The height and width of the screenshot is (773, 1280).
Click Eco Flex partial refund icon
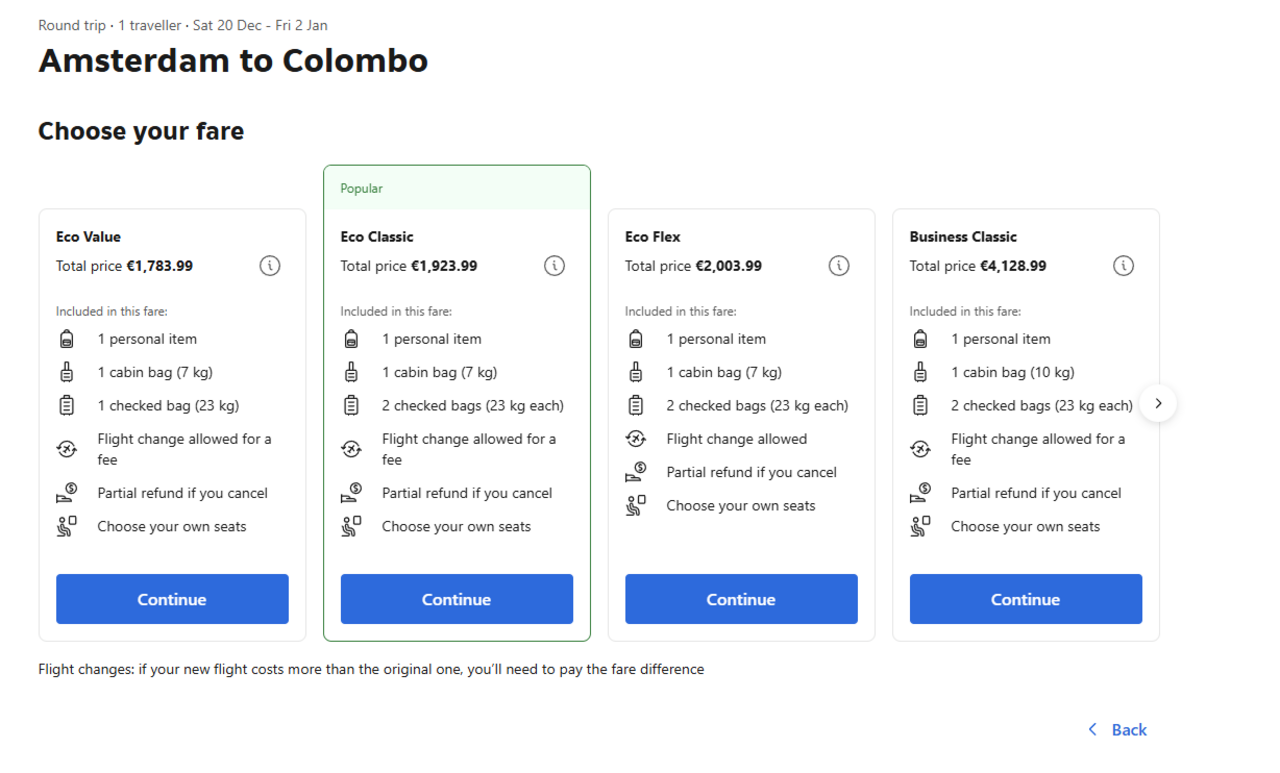click(635, 472)
